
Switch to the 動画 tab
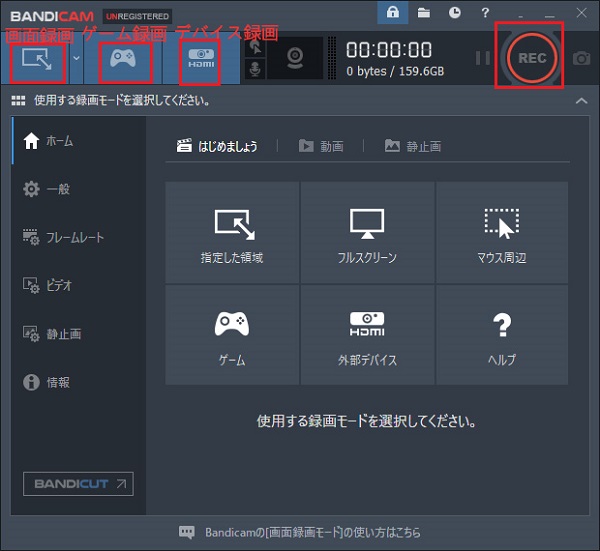[x=321, y=146]
